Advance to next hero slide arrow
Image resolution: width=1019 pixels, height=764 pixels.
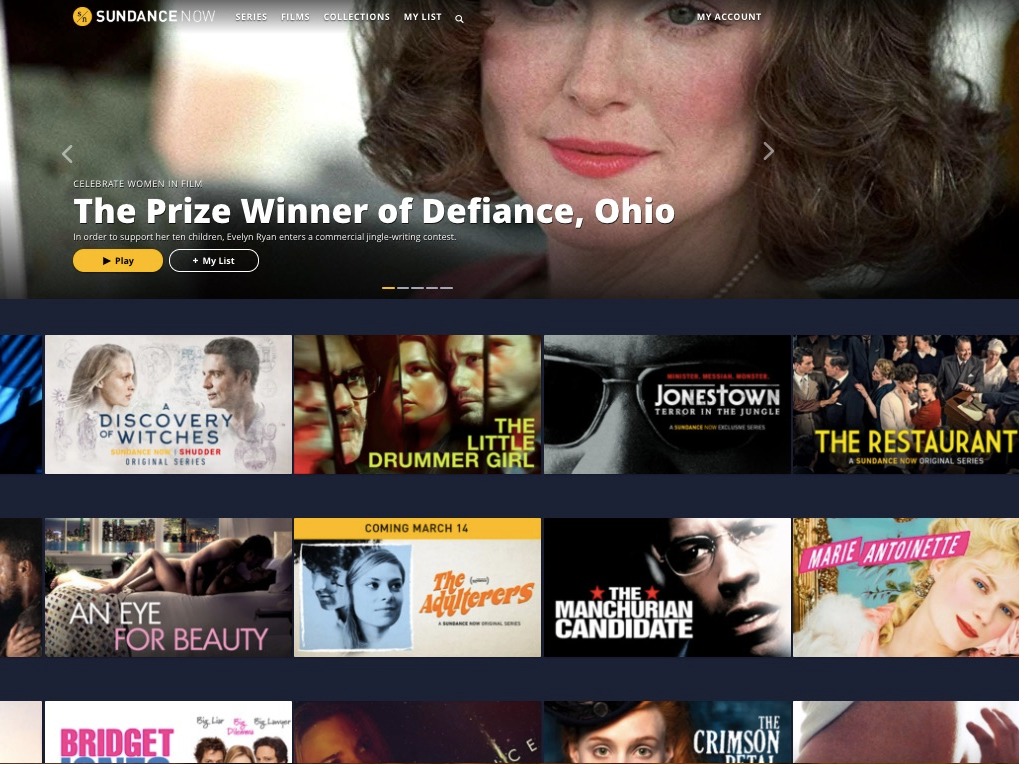(768, 151)
